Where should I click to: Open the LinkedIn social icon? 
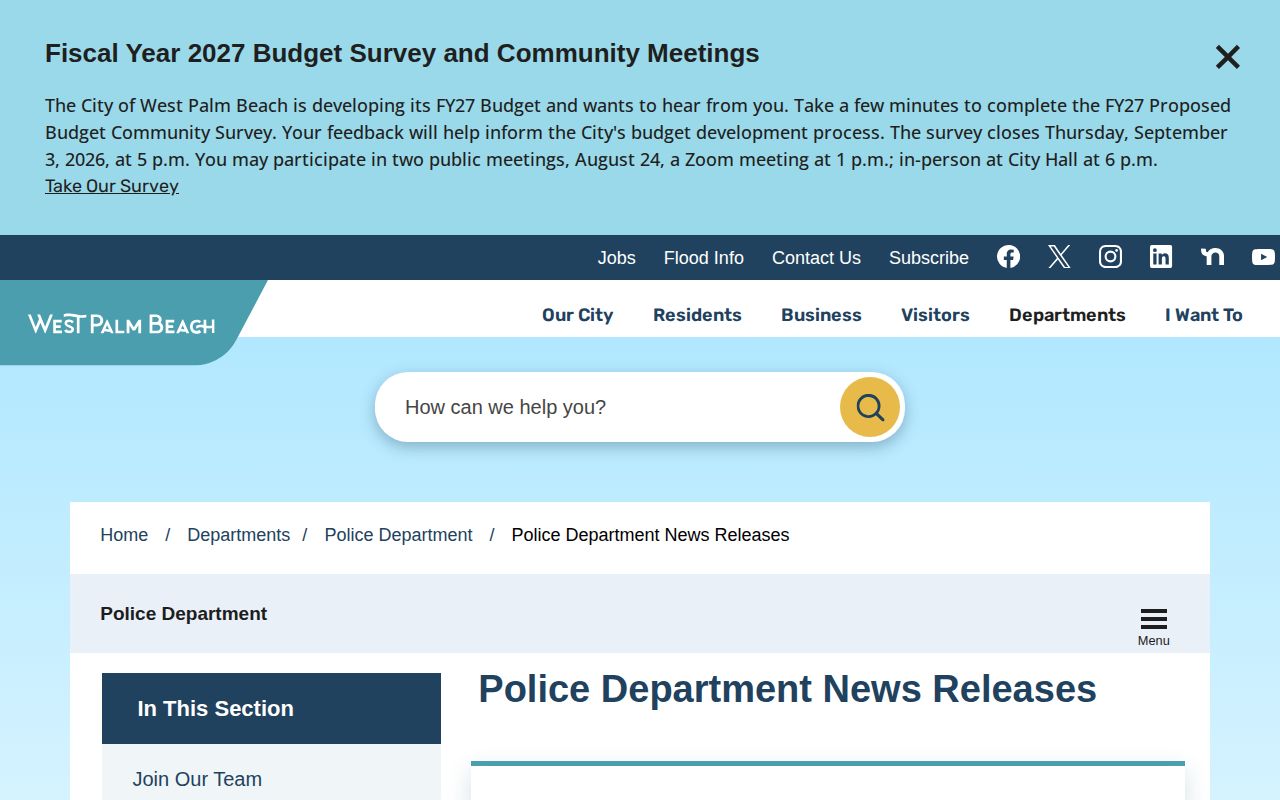[1161, 257]
